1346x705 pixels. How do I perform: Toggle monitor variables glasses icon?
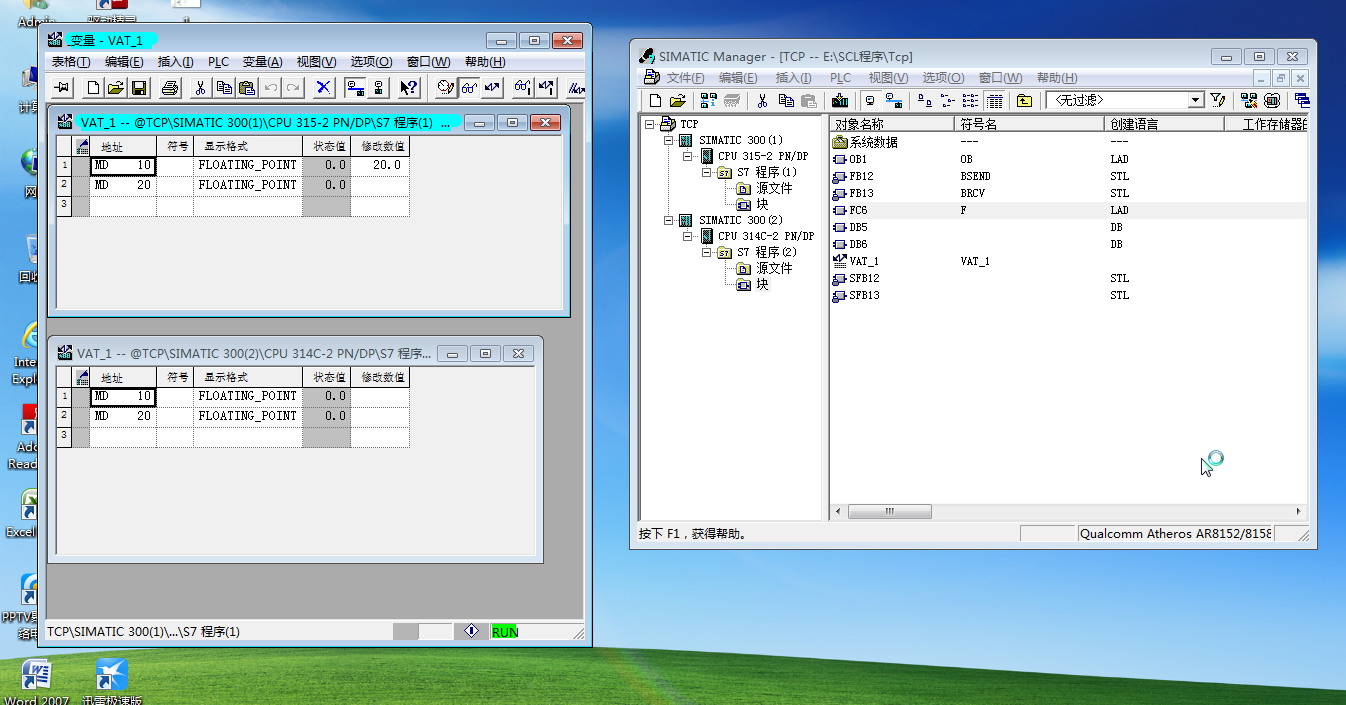pos(469,88)
